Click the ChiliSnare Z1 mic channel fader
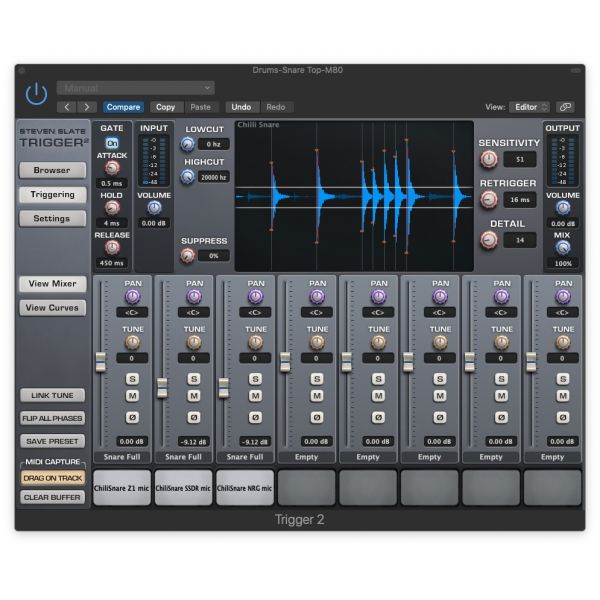The width and height of the screenshot is (600, 600). 101,362
